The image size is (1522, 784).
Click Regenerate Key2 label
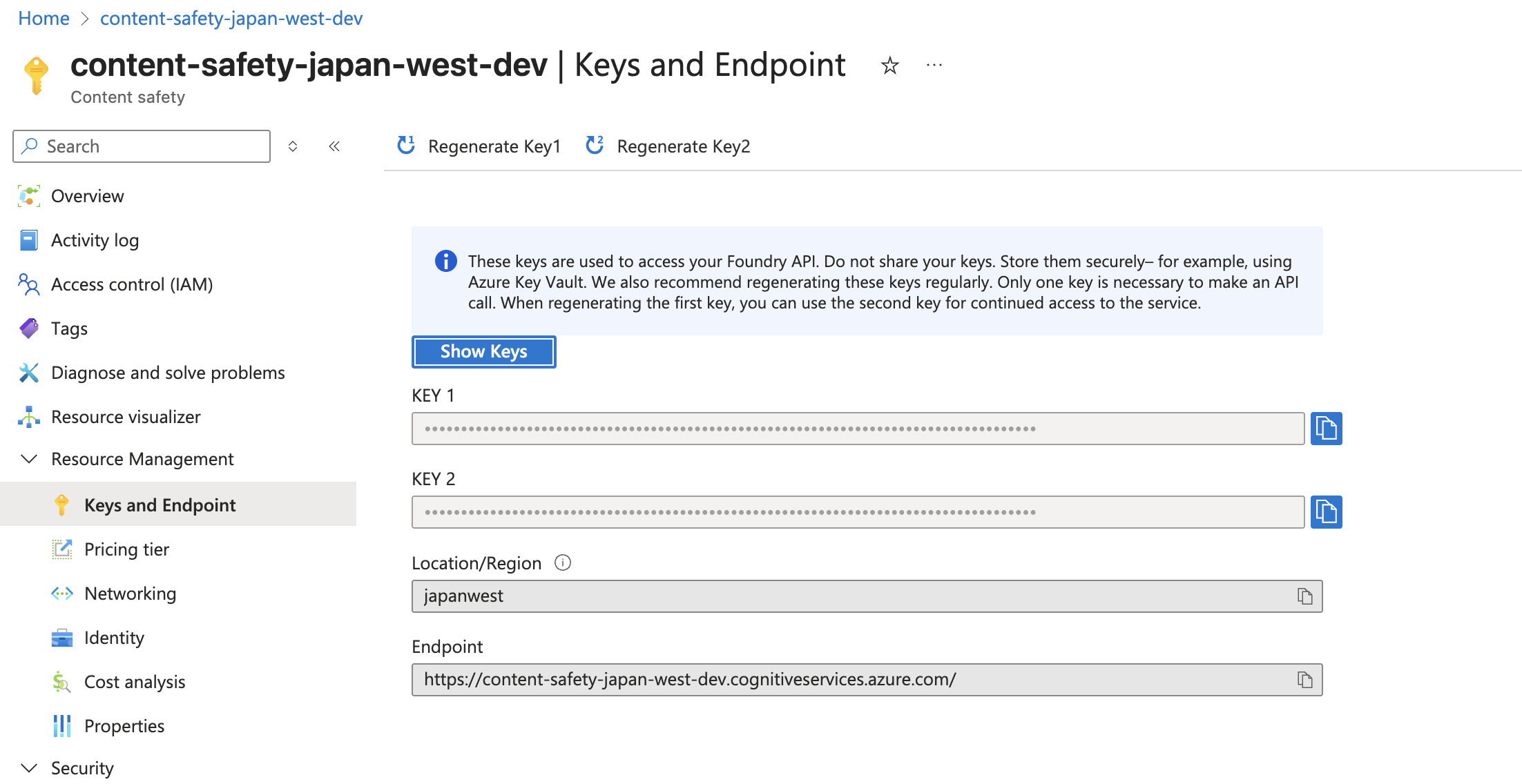coord(684,146)
